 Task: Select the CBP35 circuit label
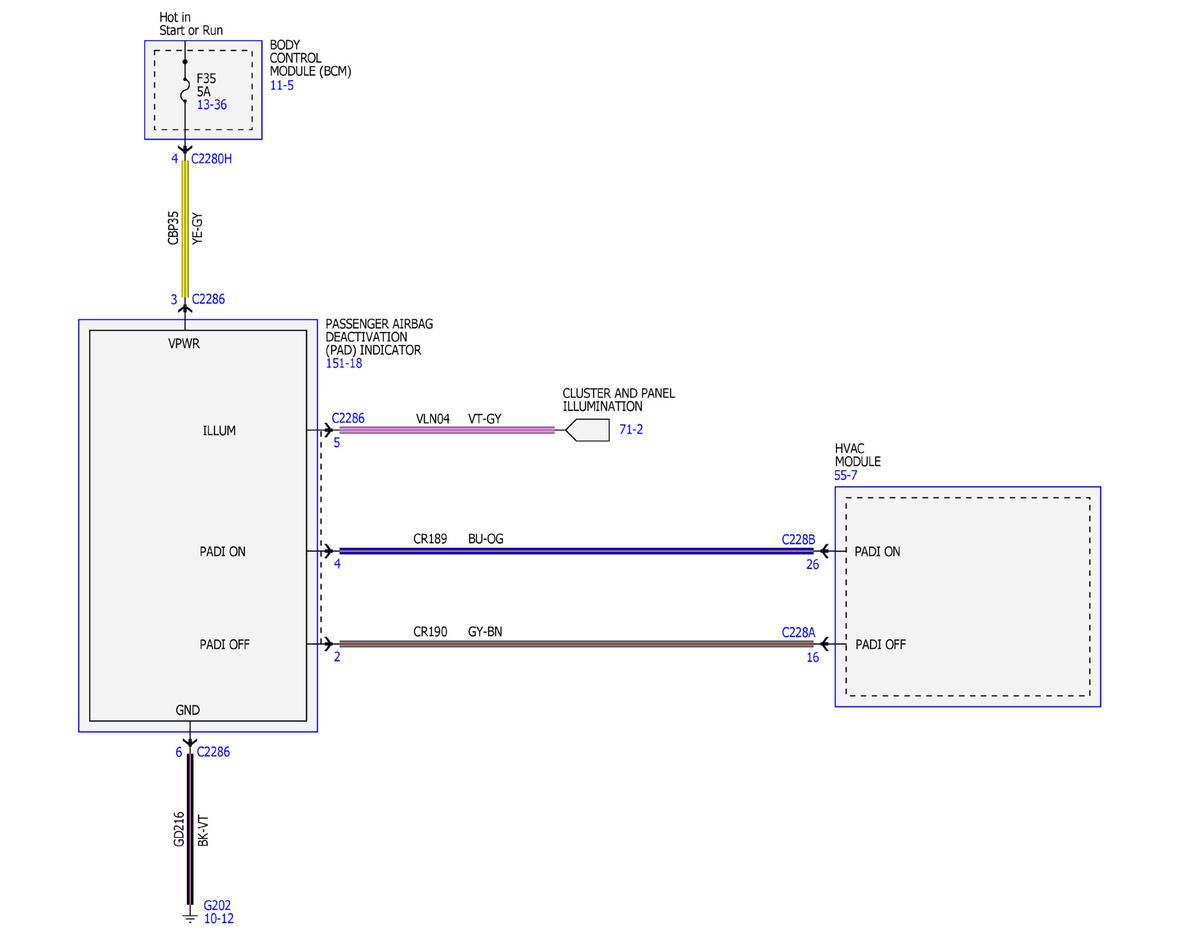pos(173,228)
